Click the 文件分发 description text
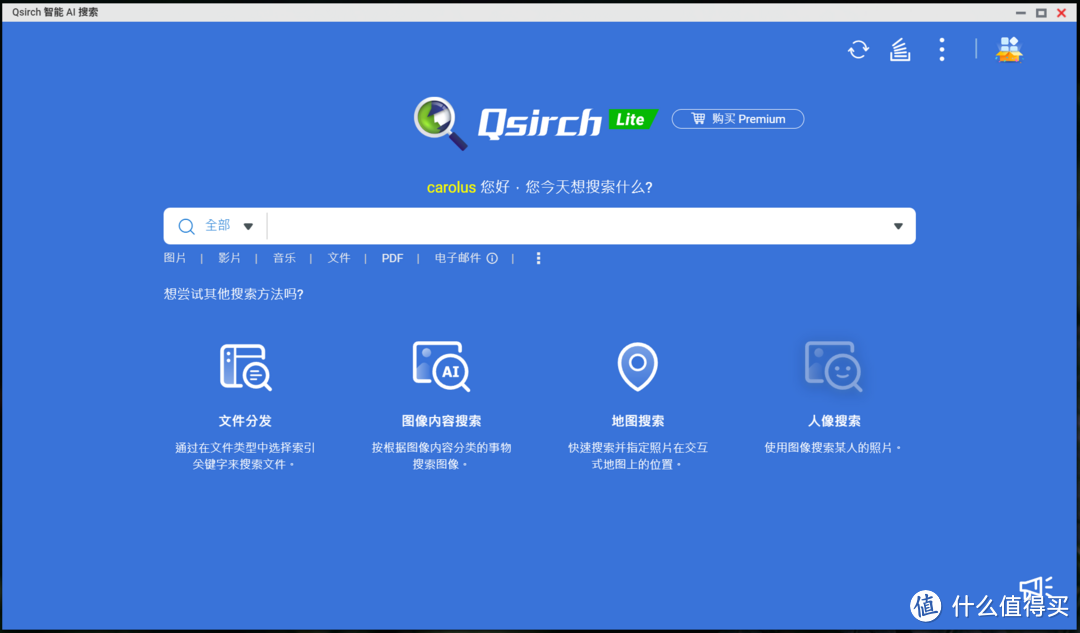The image size is (1080, 633). tap(245, 456)
